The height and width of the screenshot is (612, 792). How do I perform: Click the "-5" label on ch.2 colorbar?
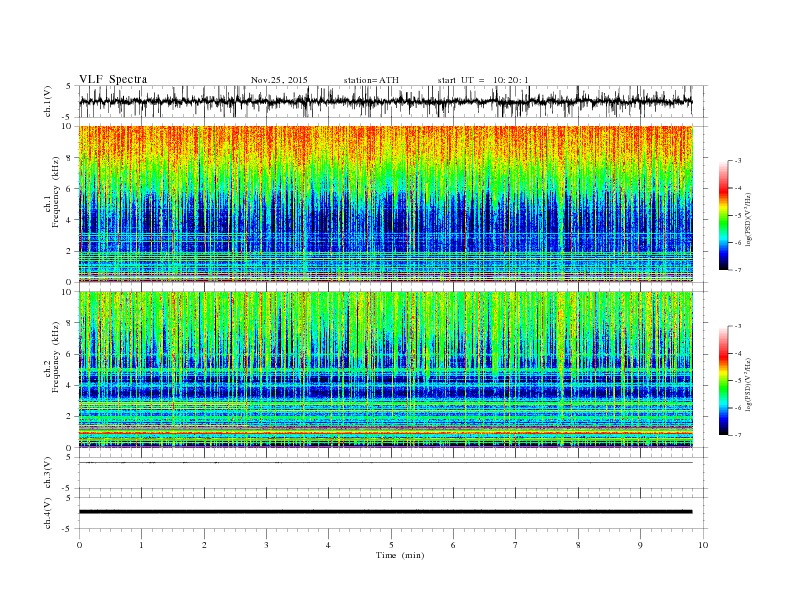click(x=738, y=381)
